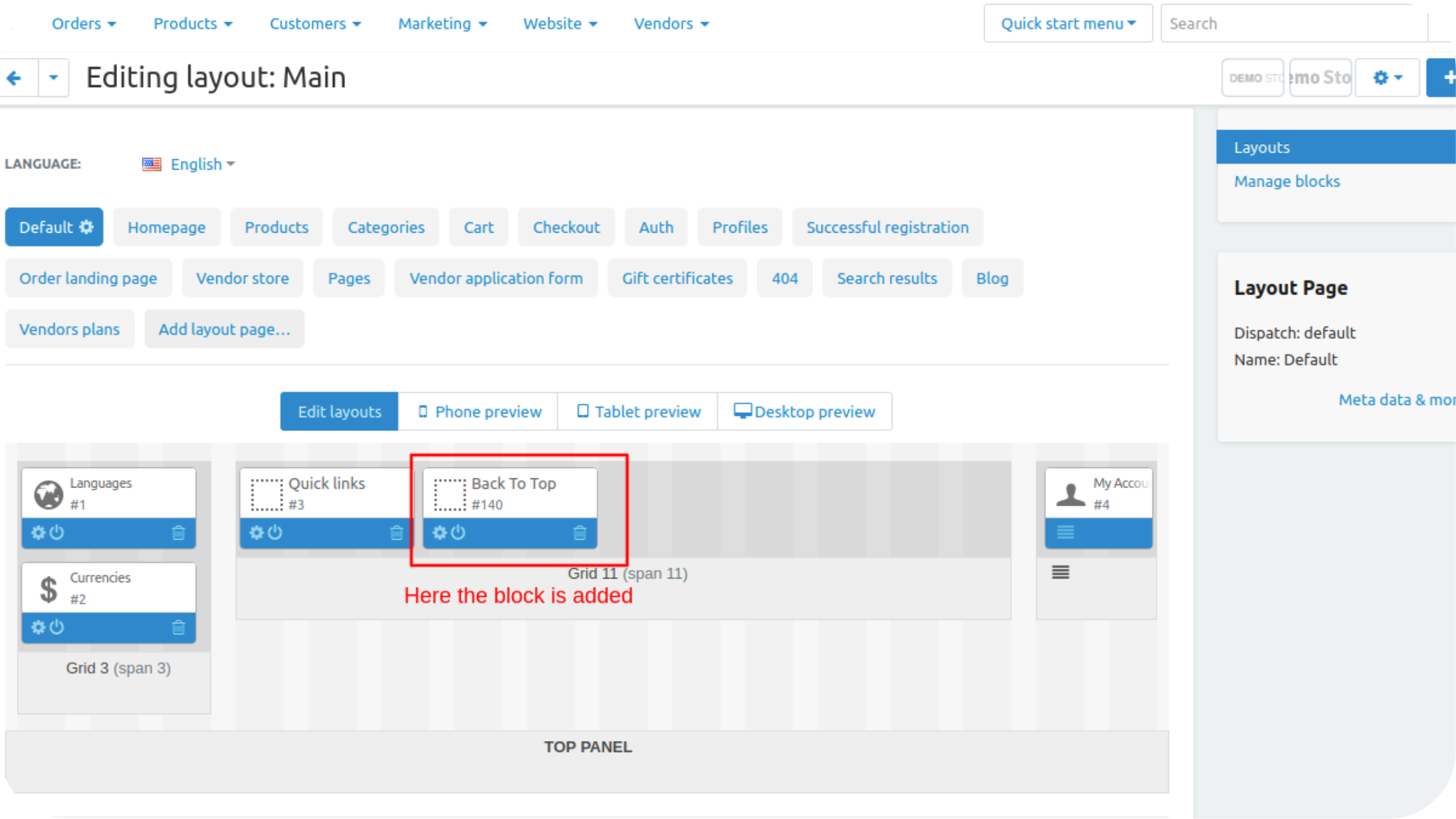Toggle Currencies block on/off power icon

point(57,627)
